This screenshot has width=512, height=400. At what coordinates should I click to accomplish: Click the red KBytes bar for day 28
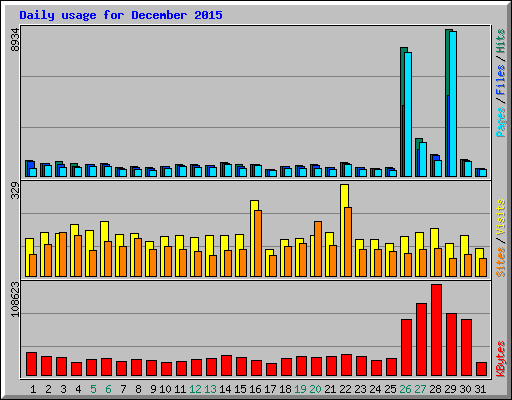click(x=436, y=330)
